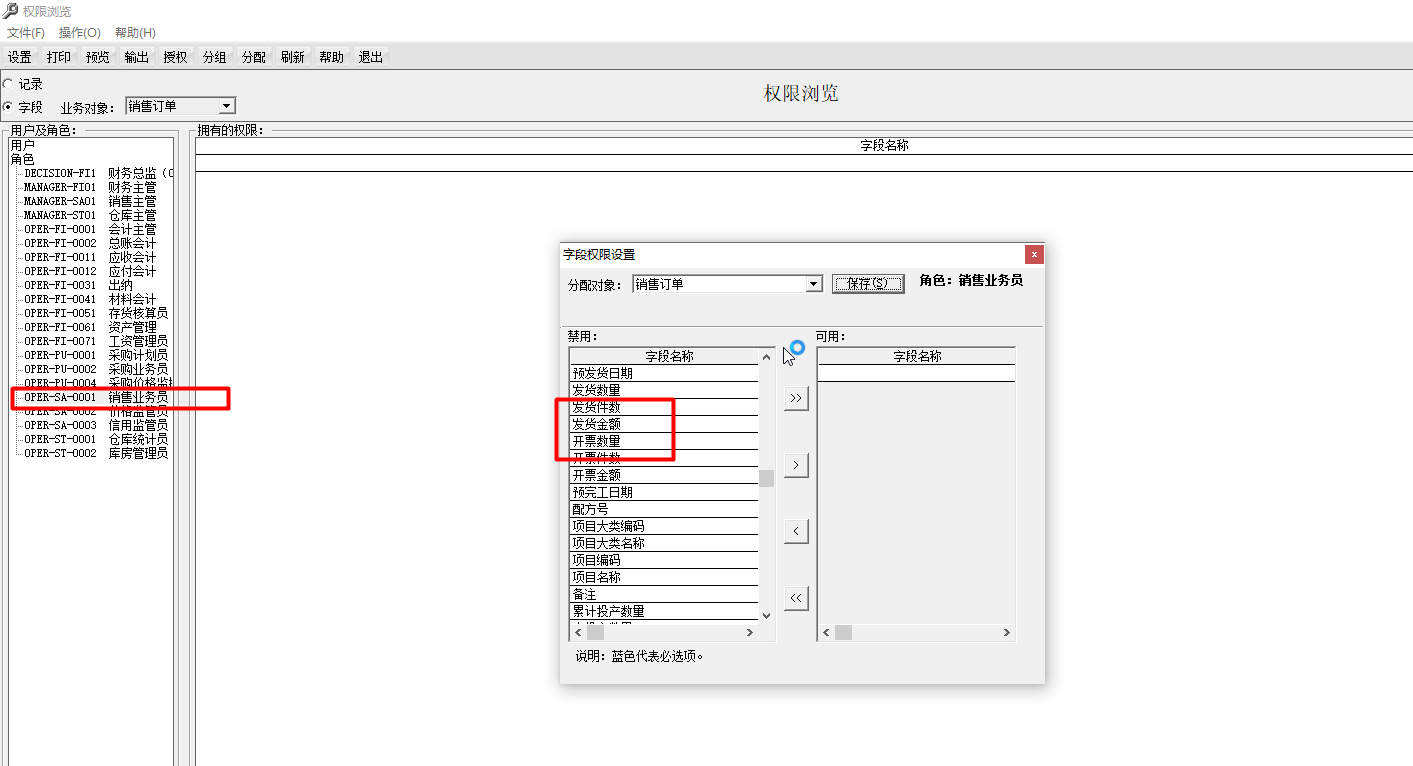Viewport: 1413px width, 766px height.
Task: Select 项目大类编码 in the 禁用 list
Action: point(664,526)
